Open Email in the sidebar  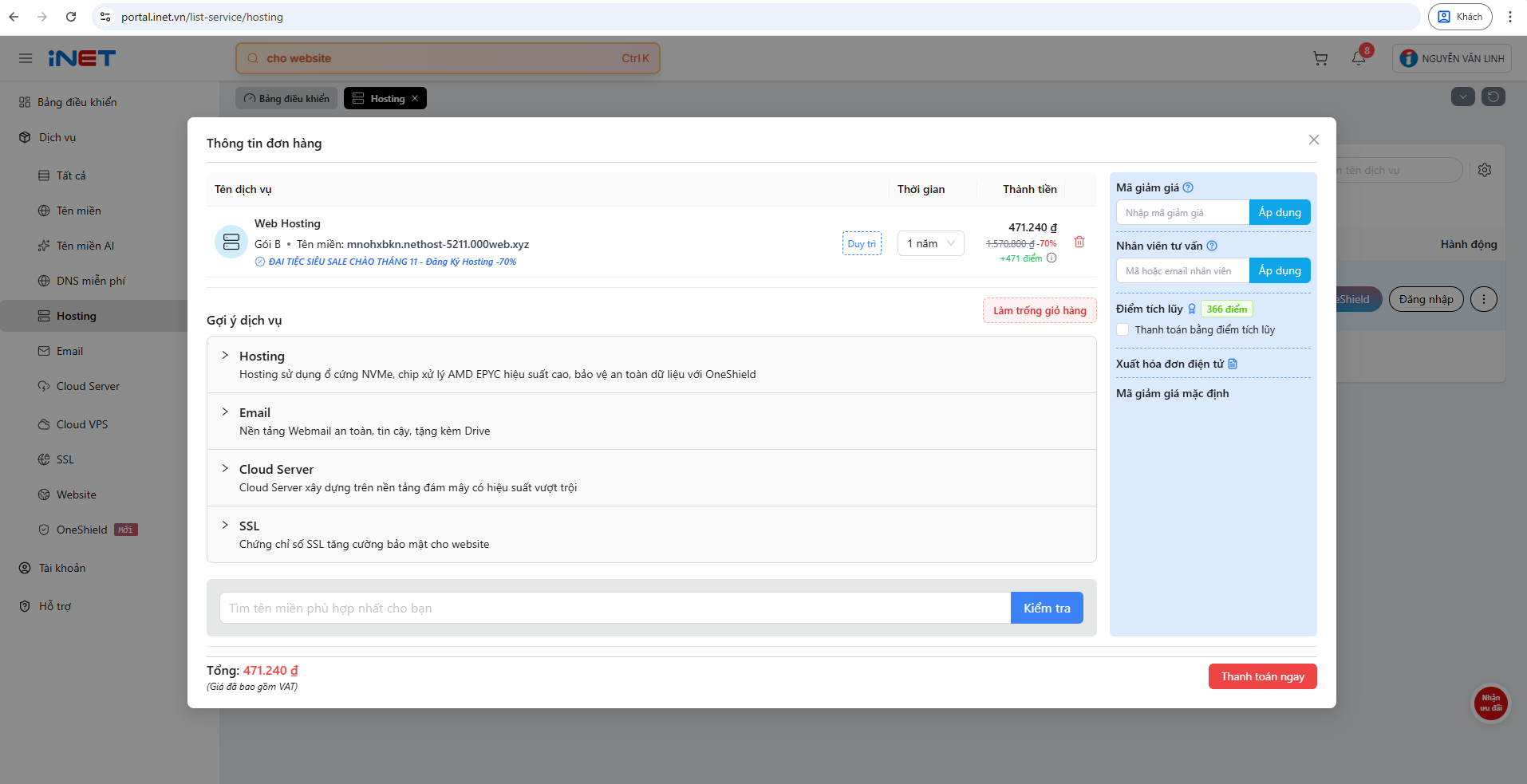click(69, 351)
